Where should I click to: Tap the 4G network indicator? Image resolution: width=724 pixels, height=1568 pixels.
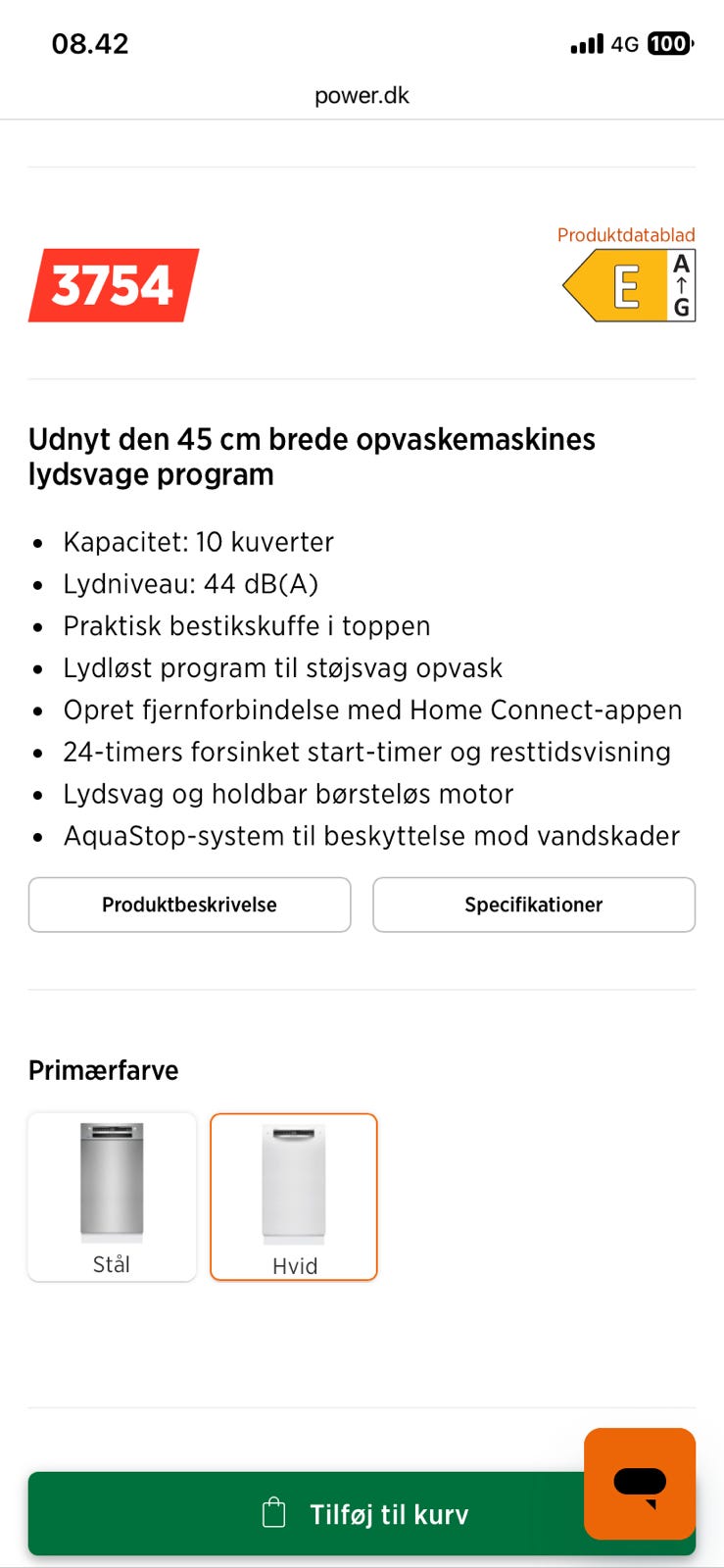point(624,44)
